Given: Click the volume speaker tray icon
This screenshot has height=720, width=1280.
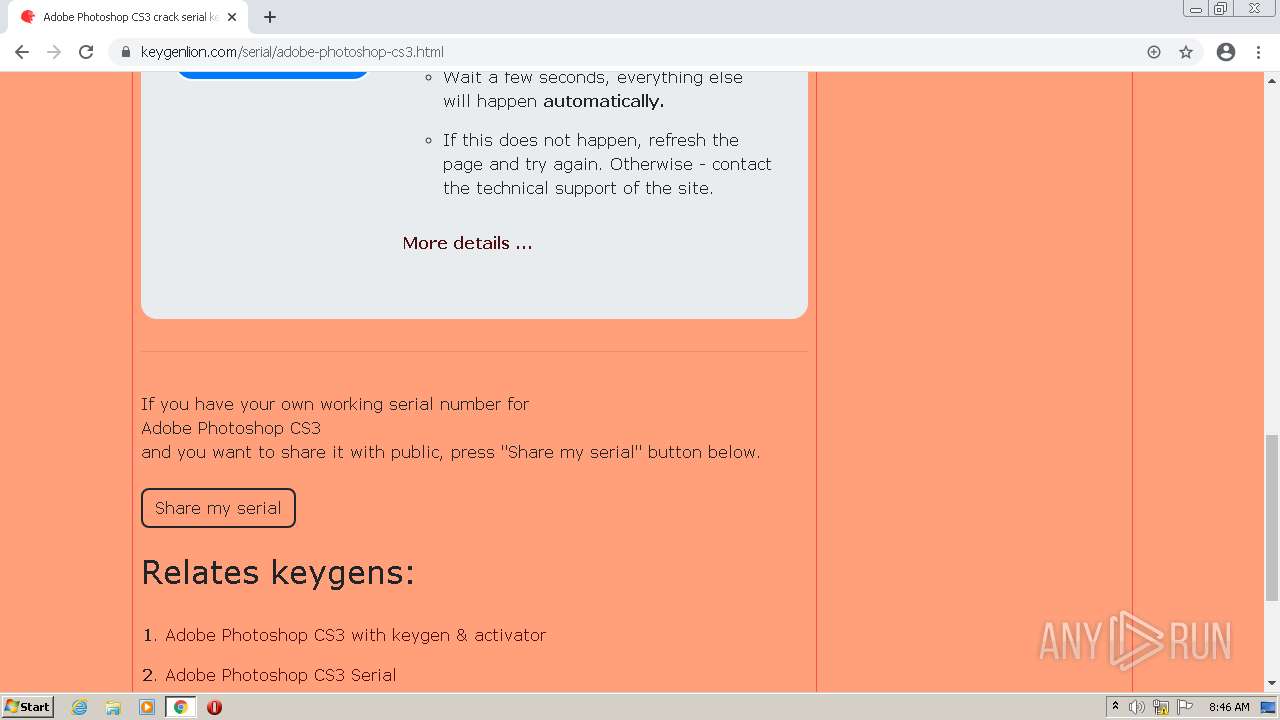Looking at the screenshot, I should point(1137,707).
